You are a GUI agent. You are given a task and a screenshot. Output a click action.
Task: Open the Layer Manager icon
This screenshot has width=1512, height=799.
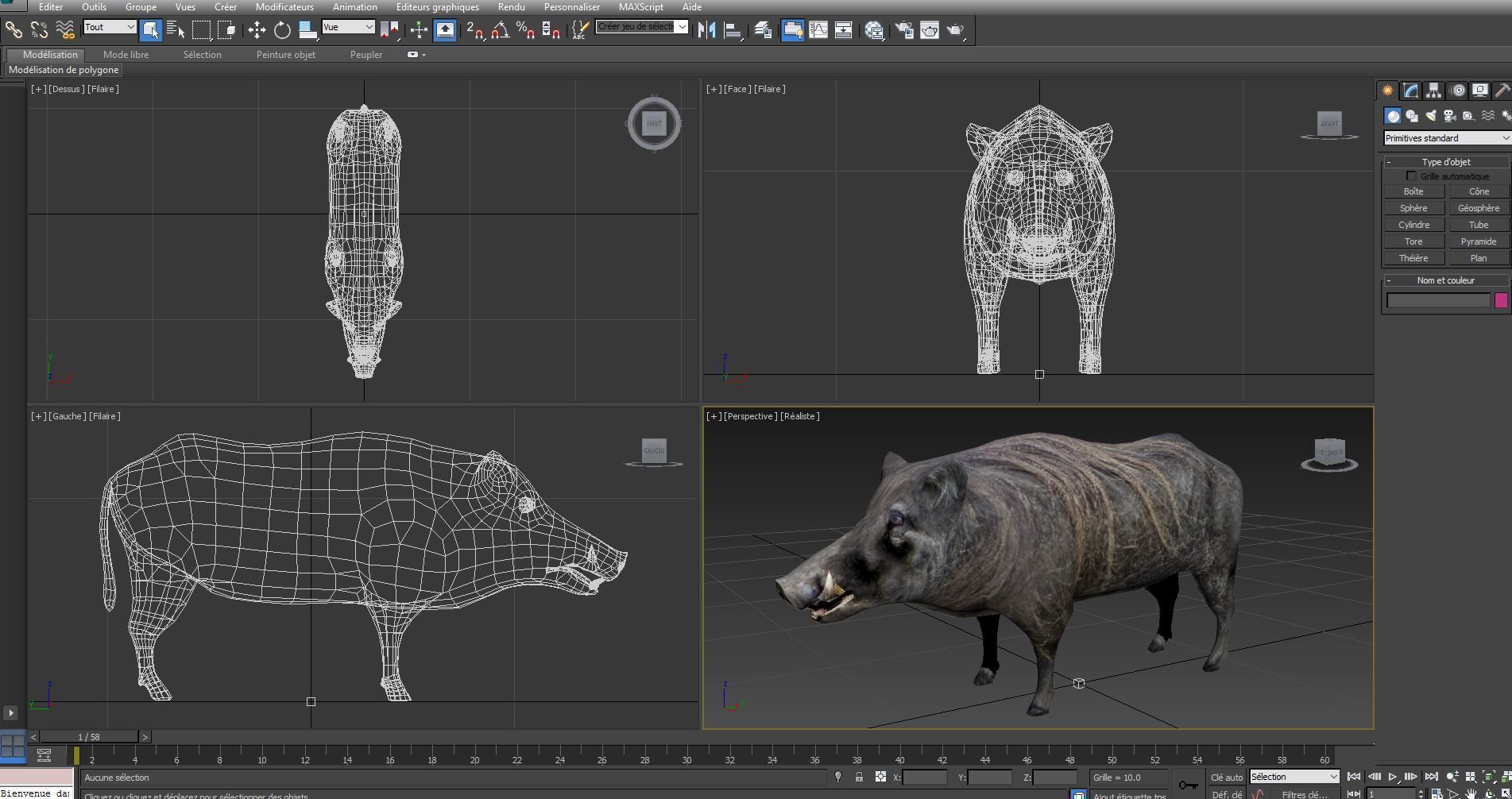(763, 30)
